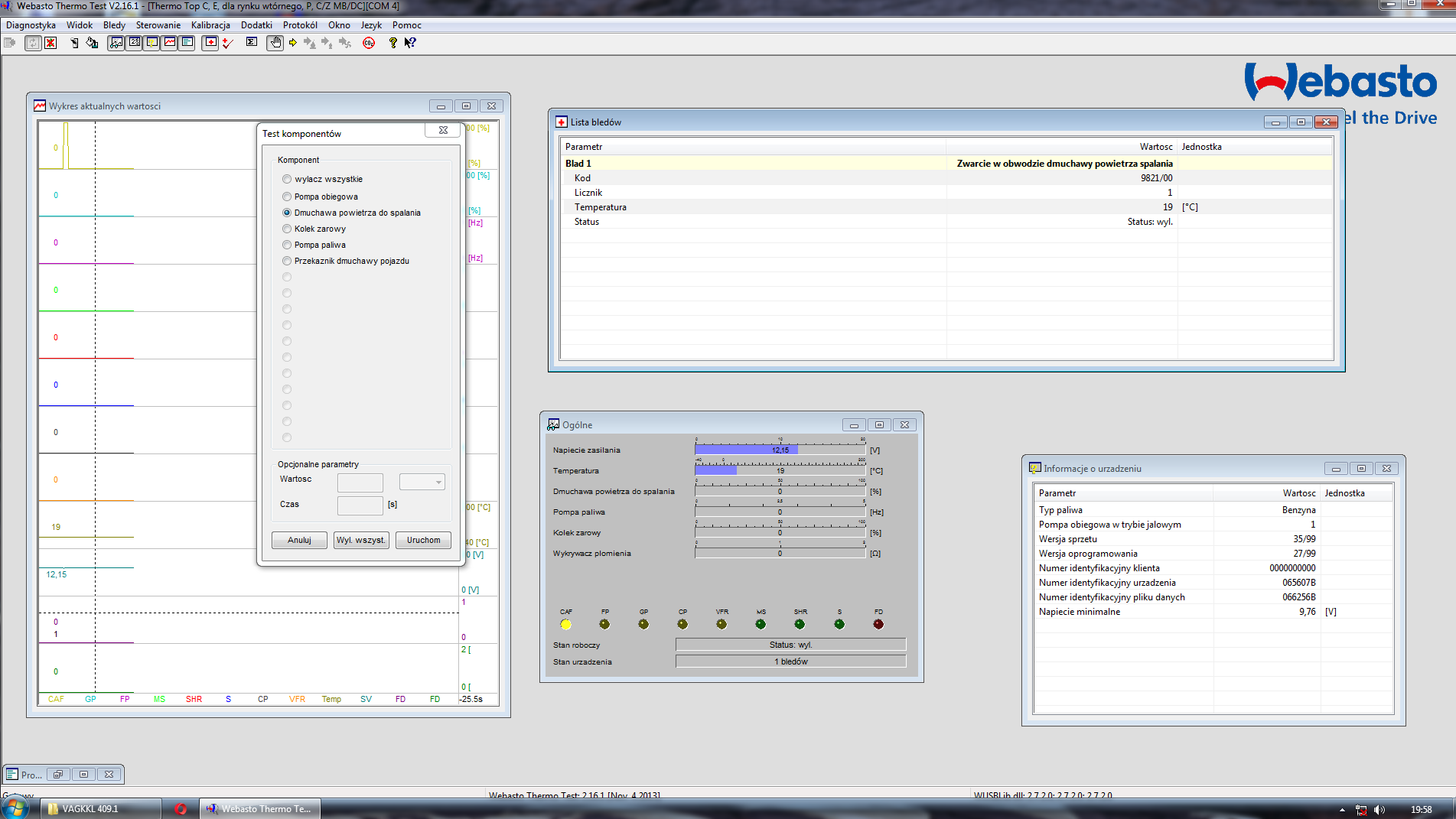Click the Windows Start orb

coord(15,808)
